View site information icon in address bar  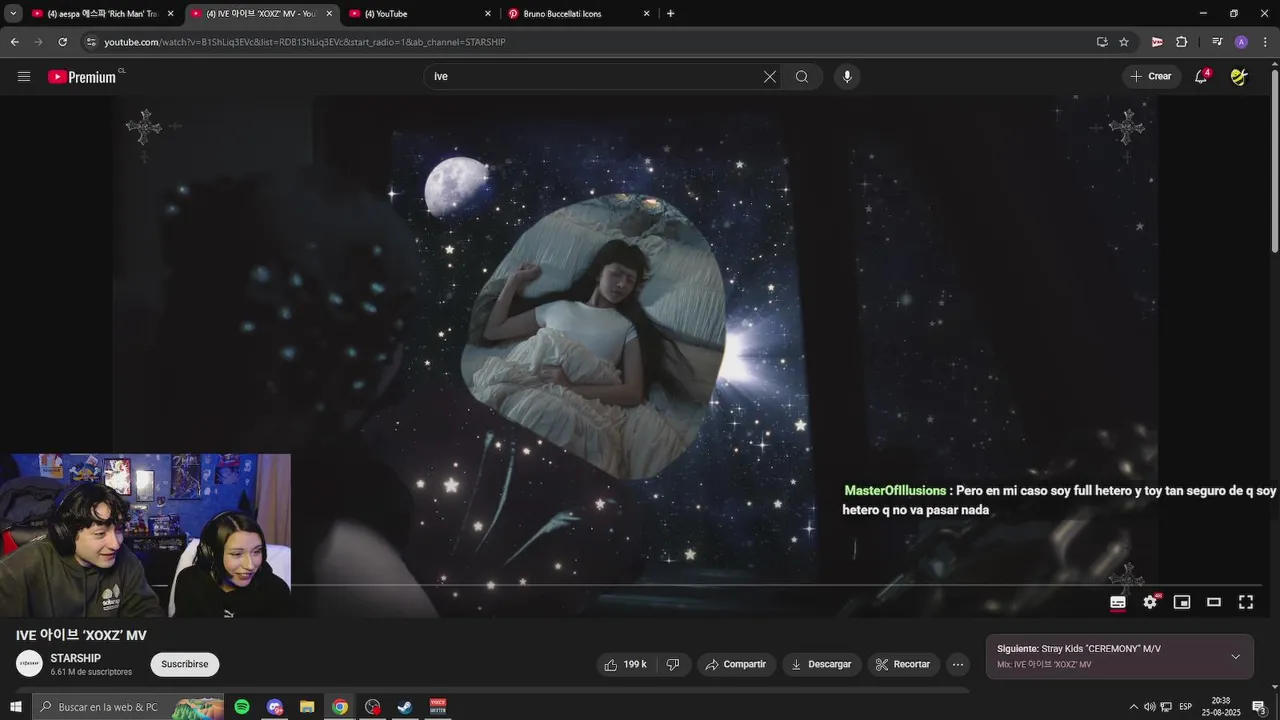click(91, 42)
